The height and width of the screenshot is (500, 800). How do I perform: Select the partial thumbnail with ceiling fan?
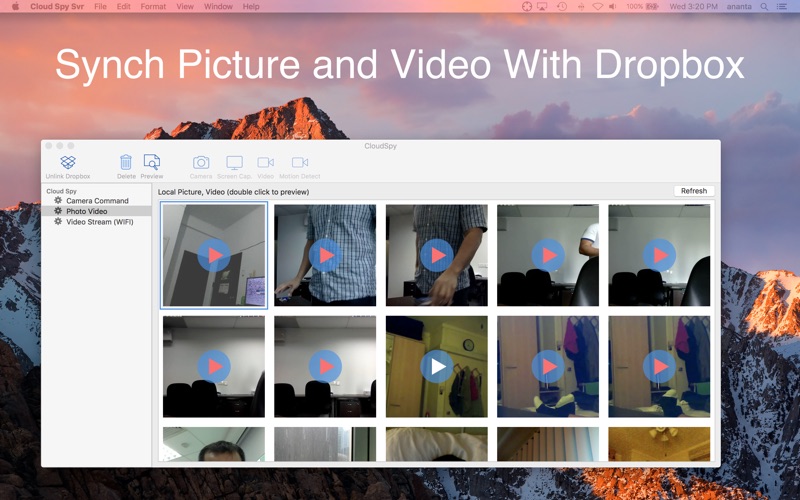point(659,444)
